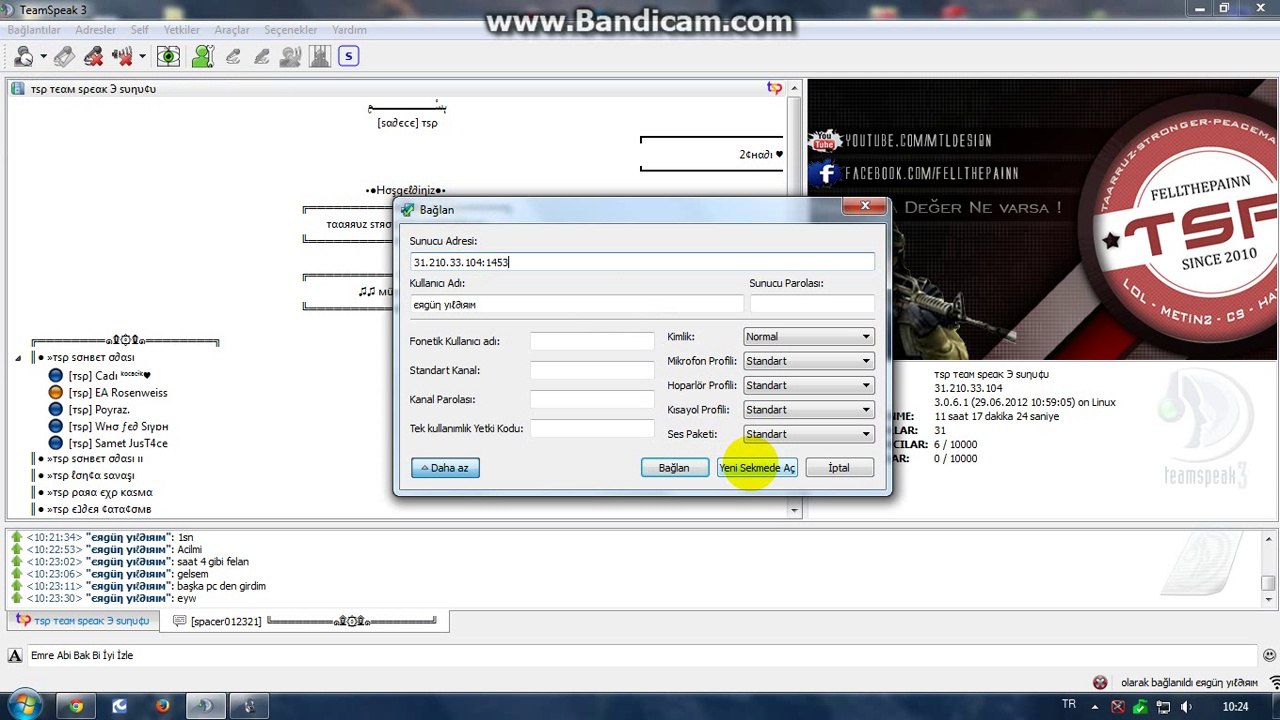This screenshot has height=720, width=1280.
Task: Click the ban list jail icon
Action: pyautogui.click(x=320, y=57)
